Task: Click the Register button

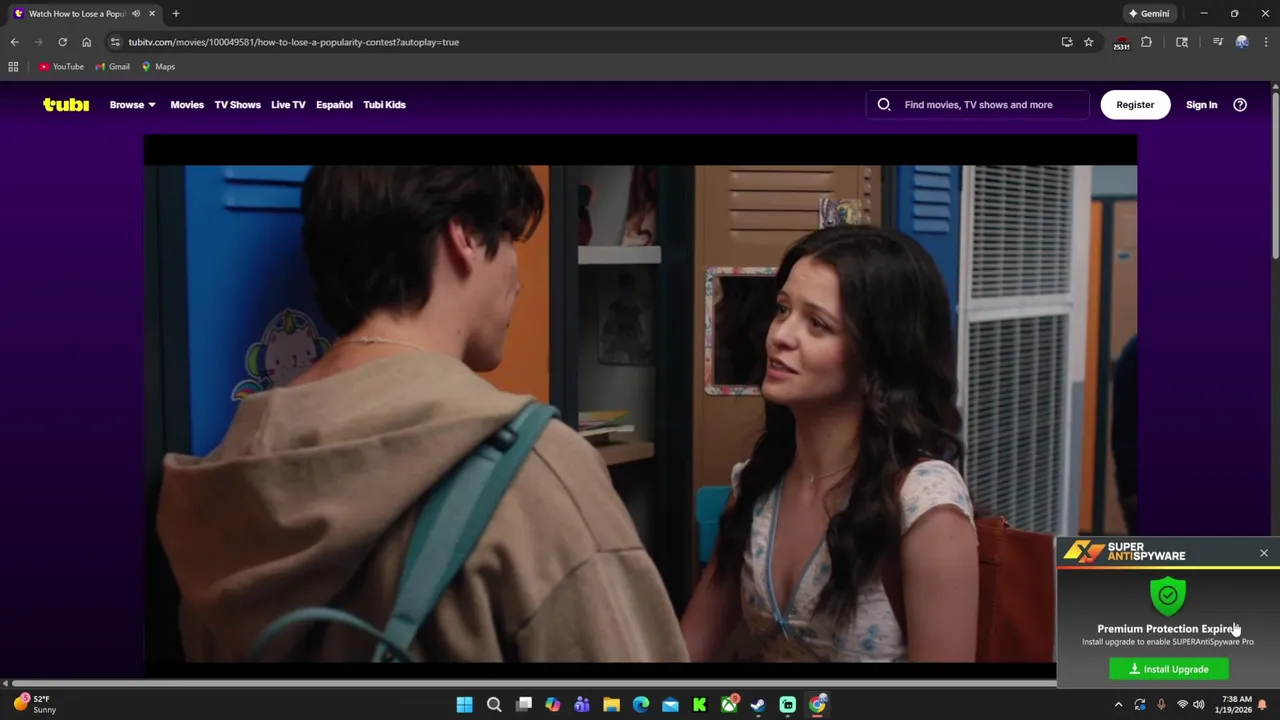Action: click(1135, 104)
